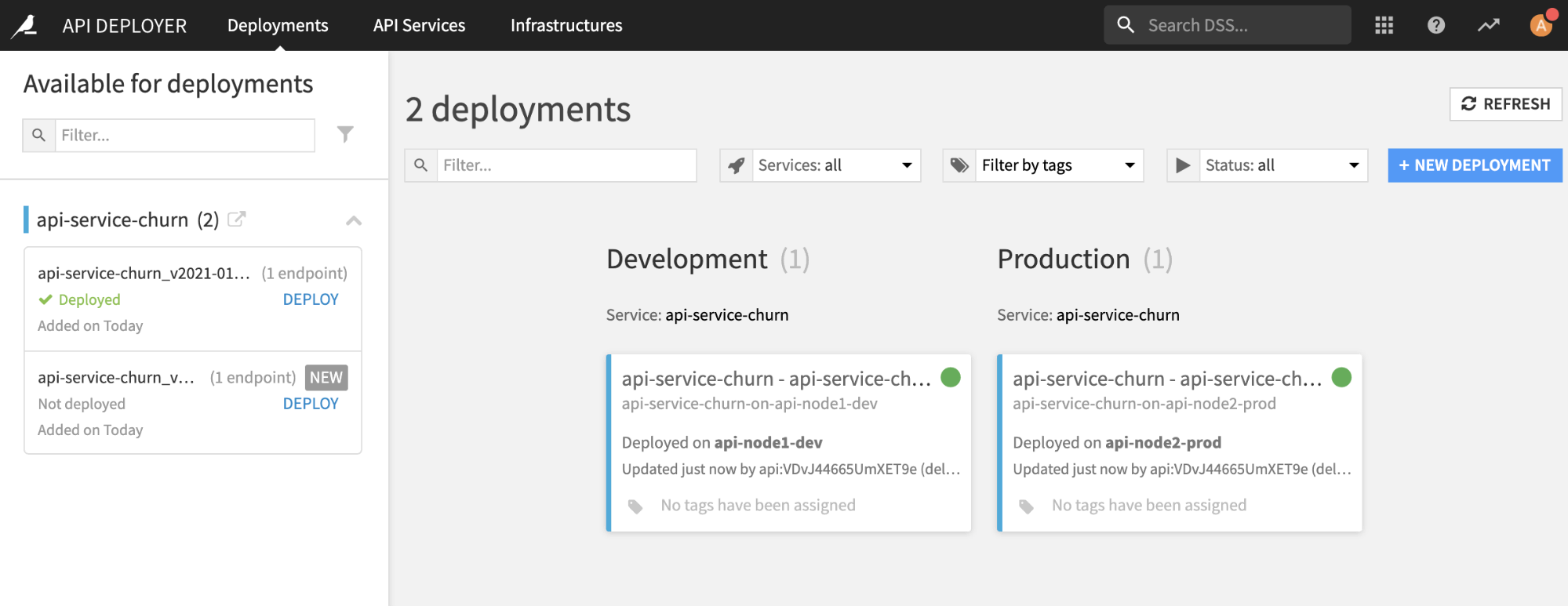Click green status dot on Development card
The image size is (1568, 606).
[x=951, y=378]
